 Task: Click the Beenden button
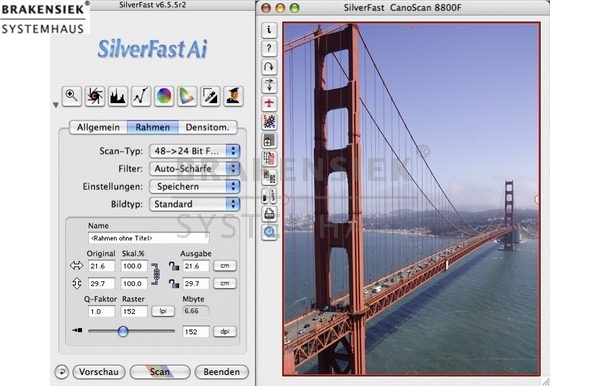(x=222, y=372)
